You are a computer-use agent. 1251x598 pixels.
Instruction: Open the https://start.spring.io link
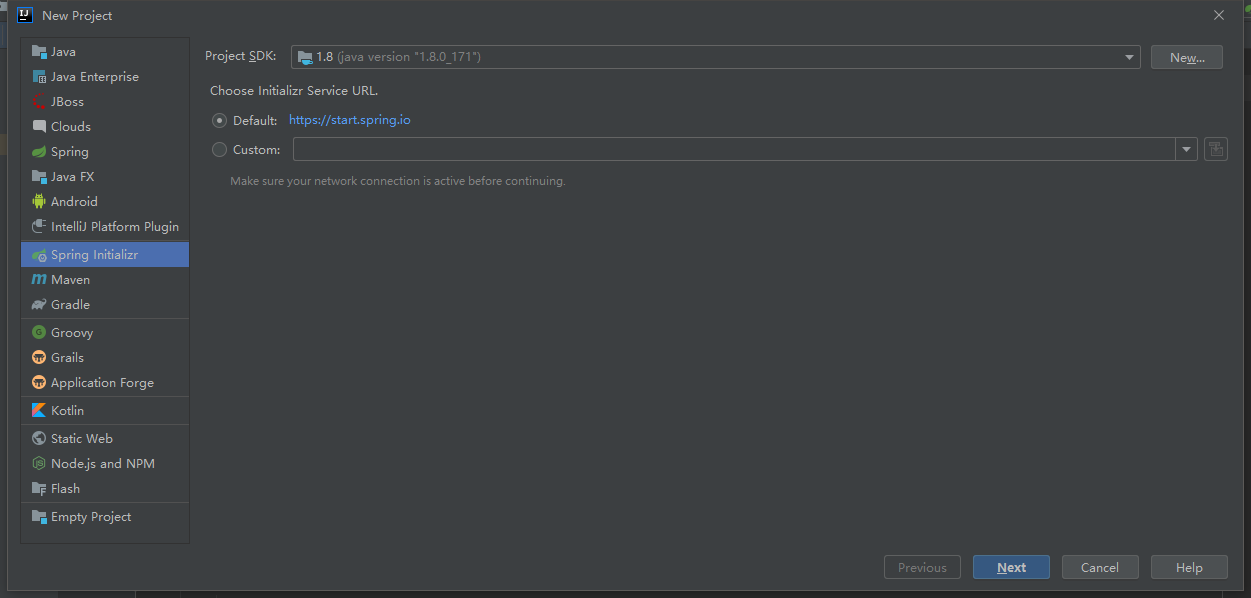[x=350, y=120]
